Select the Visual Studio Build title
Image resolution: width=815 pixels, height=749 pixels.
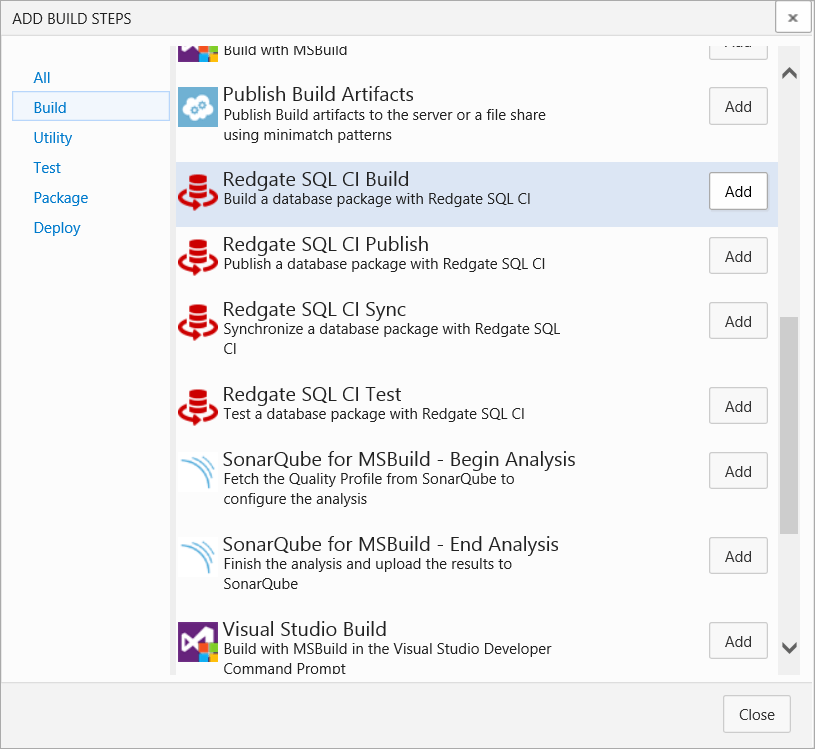point(305,629)
